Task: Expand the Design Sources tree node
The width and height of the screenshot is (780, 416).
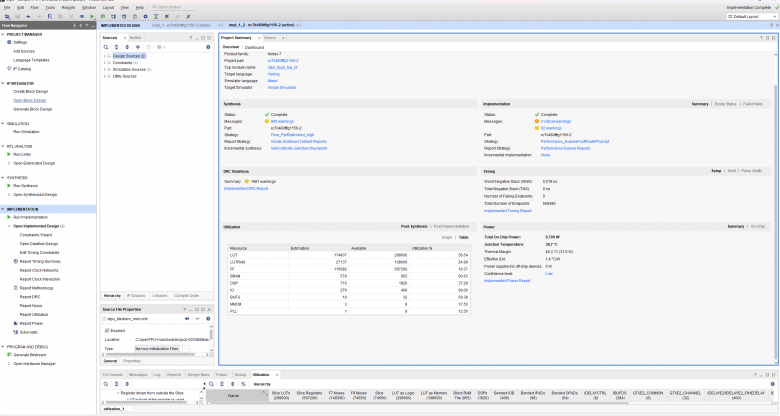Action: click(x=104, y=56)
